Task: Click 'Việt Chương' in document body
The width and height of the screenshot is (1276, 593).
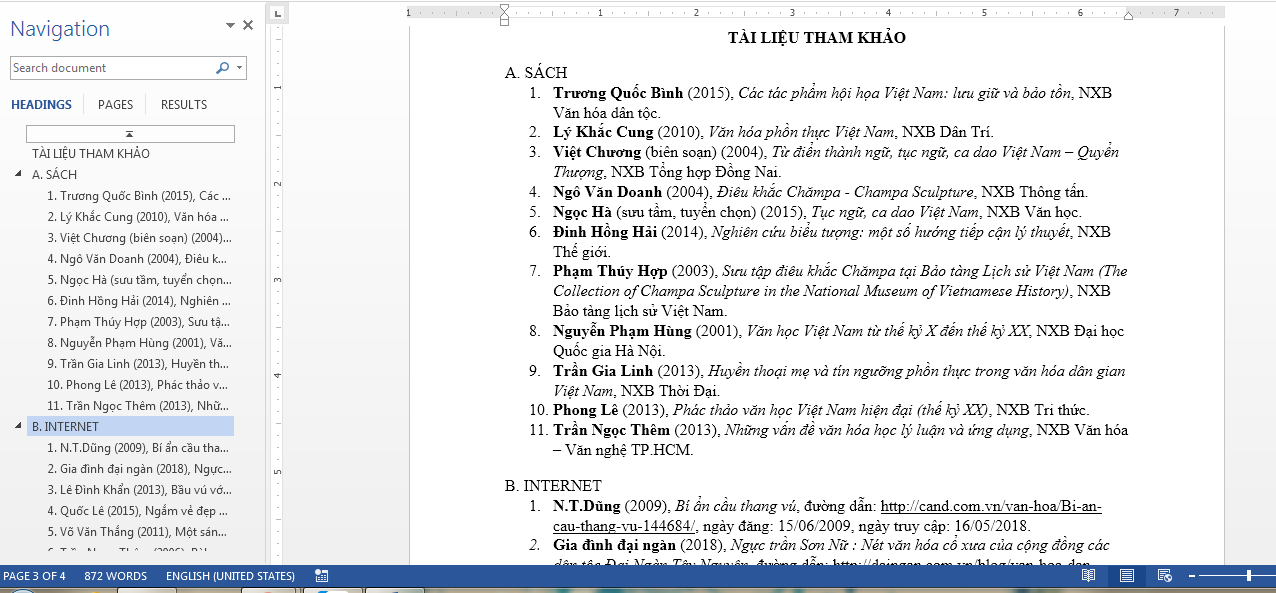Action: click(597, 152)
